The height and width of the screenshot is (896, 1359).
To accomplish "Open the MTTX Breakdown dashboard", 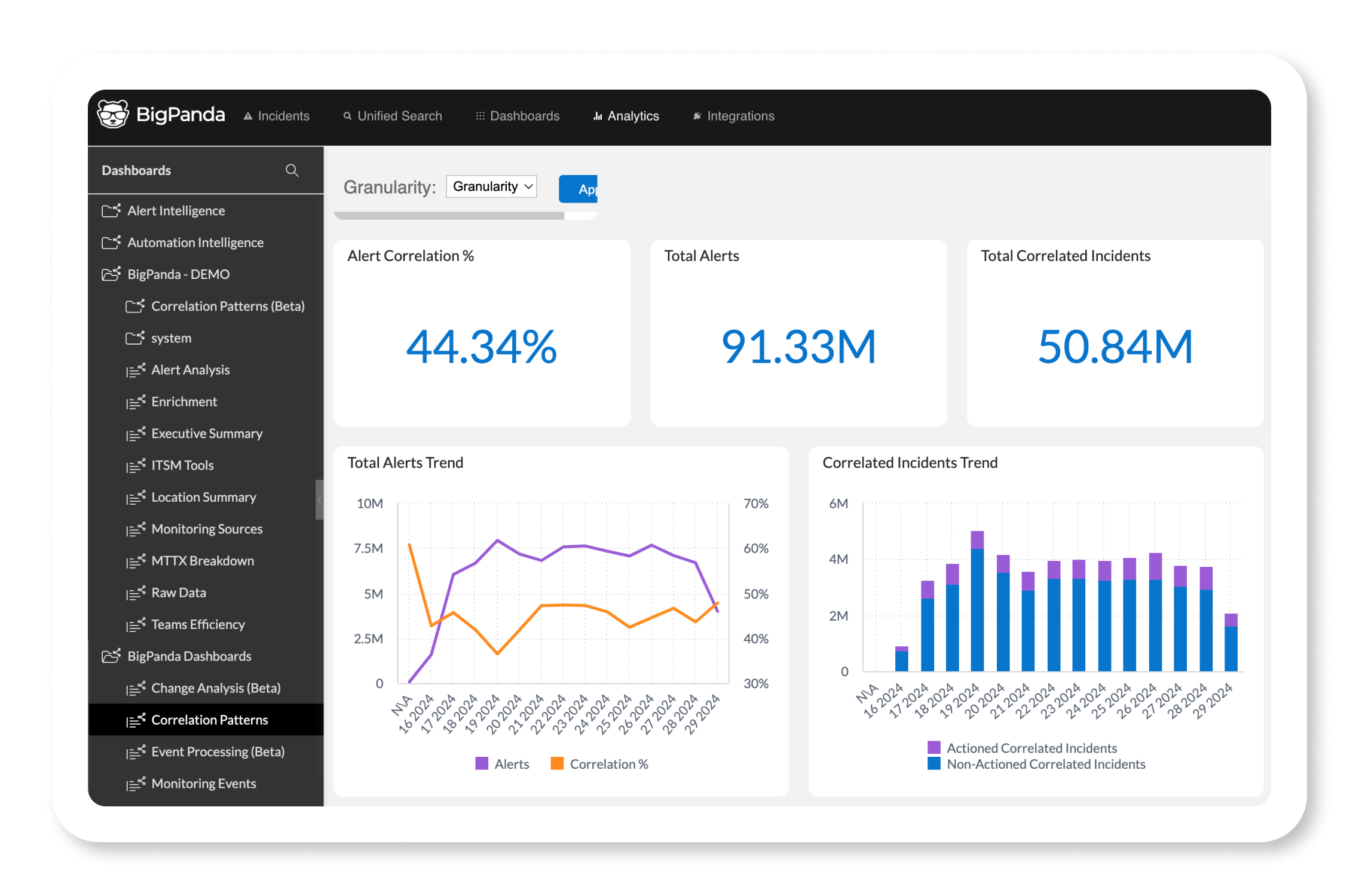I will click(206, 561).
